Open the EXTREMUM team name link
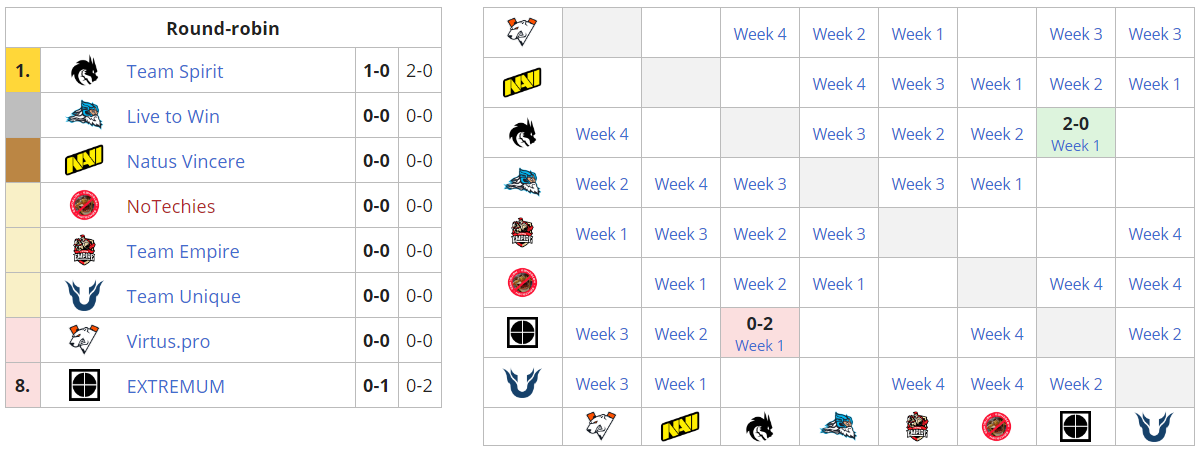 coord(175,386)
